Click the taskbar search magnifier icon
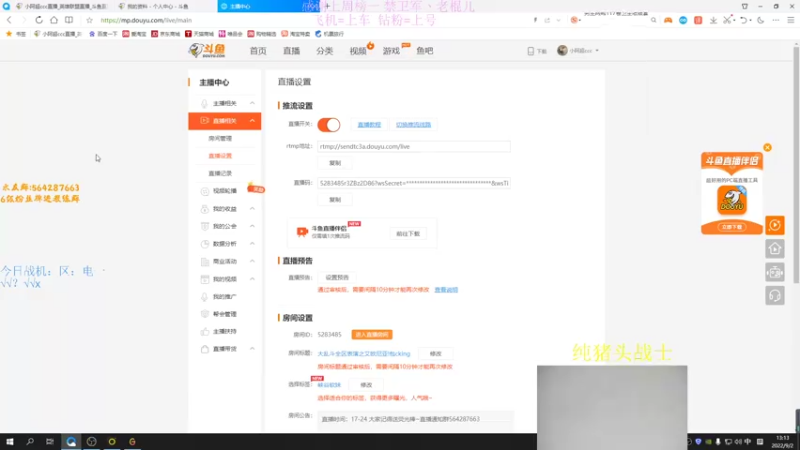 point(30,441)
